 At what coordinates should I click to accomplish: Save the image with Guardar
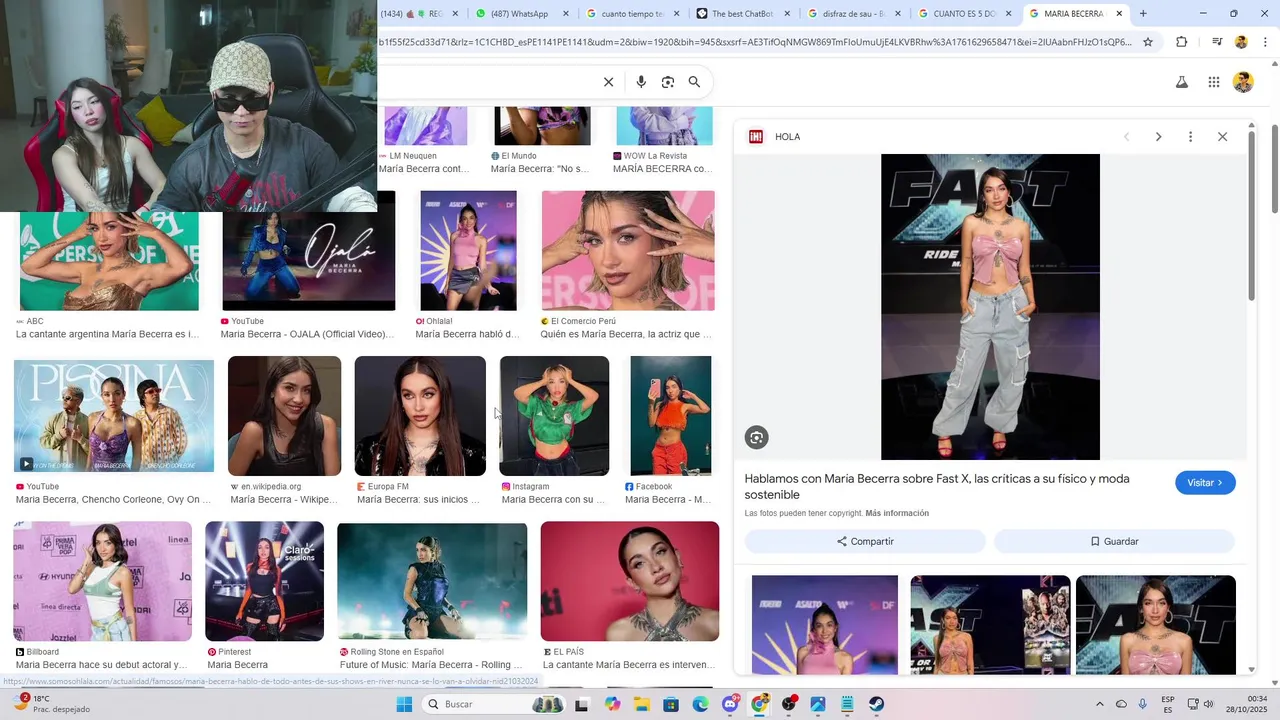[1114, 541]
